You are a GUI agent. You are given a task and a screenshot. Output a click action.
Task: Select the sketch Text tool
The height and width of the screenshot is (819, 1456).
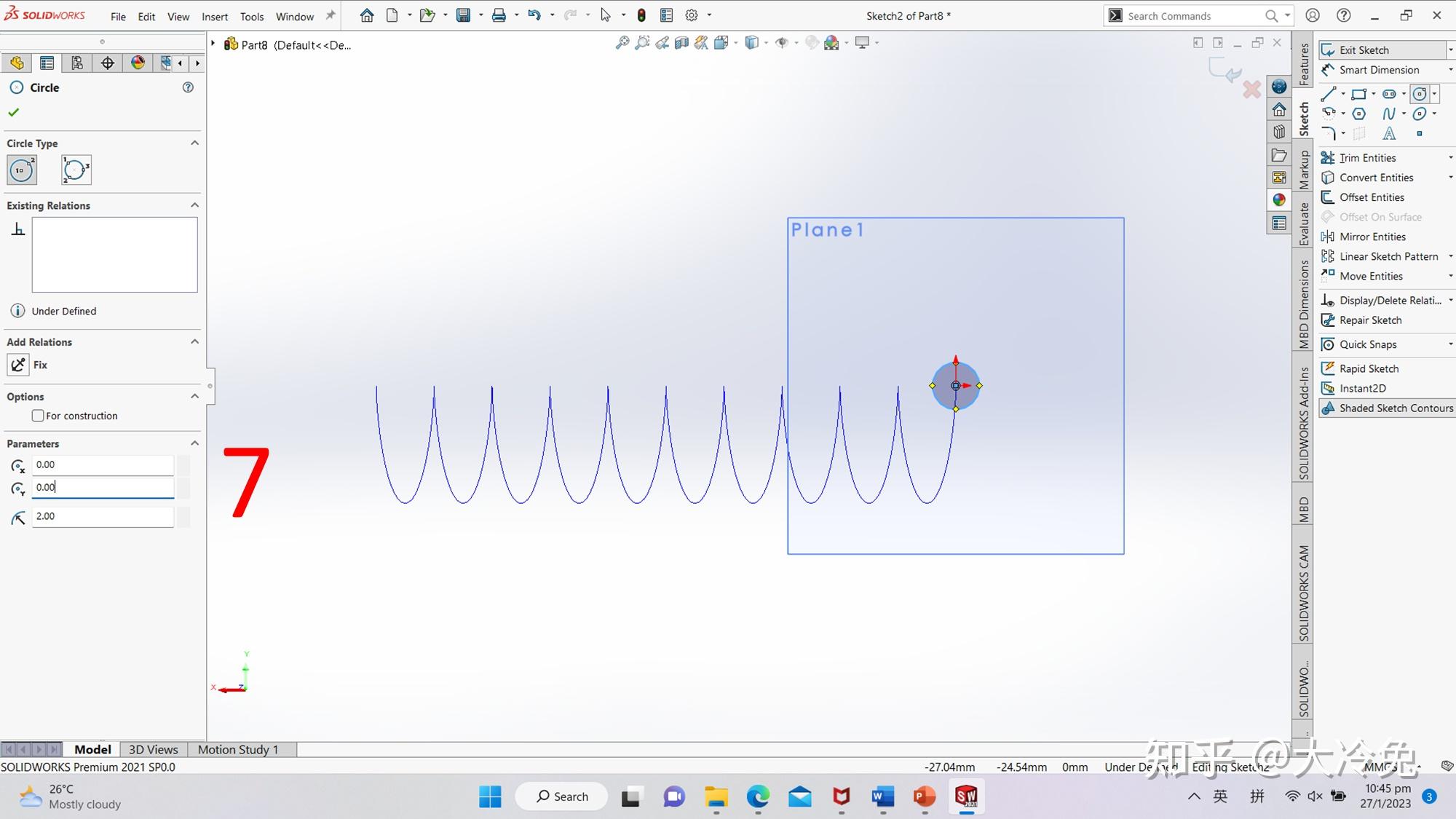click(1389, 133)
